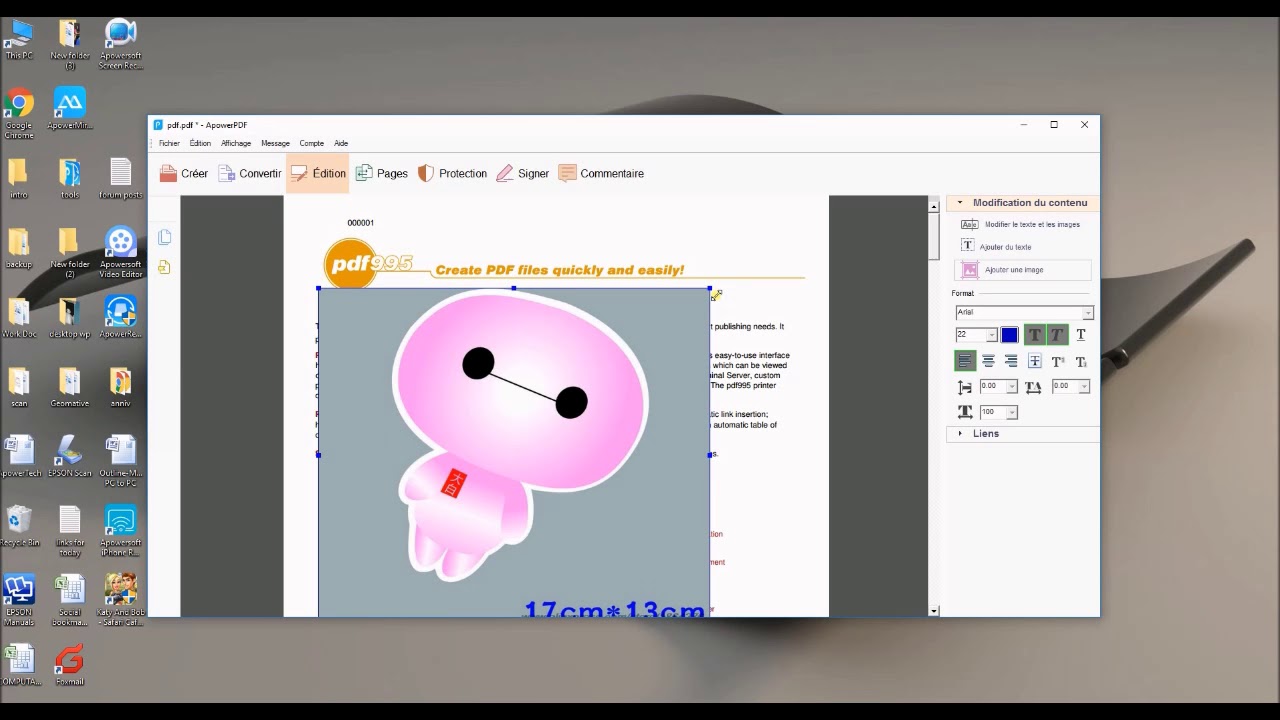Open the Compte menu
This screenshot has height=720, width=1280.
(312, 143)
